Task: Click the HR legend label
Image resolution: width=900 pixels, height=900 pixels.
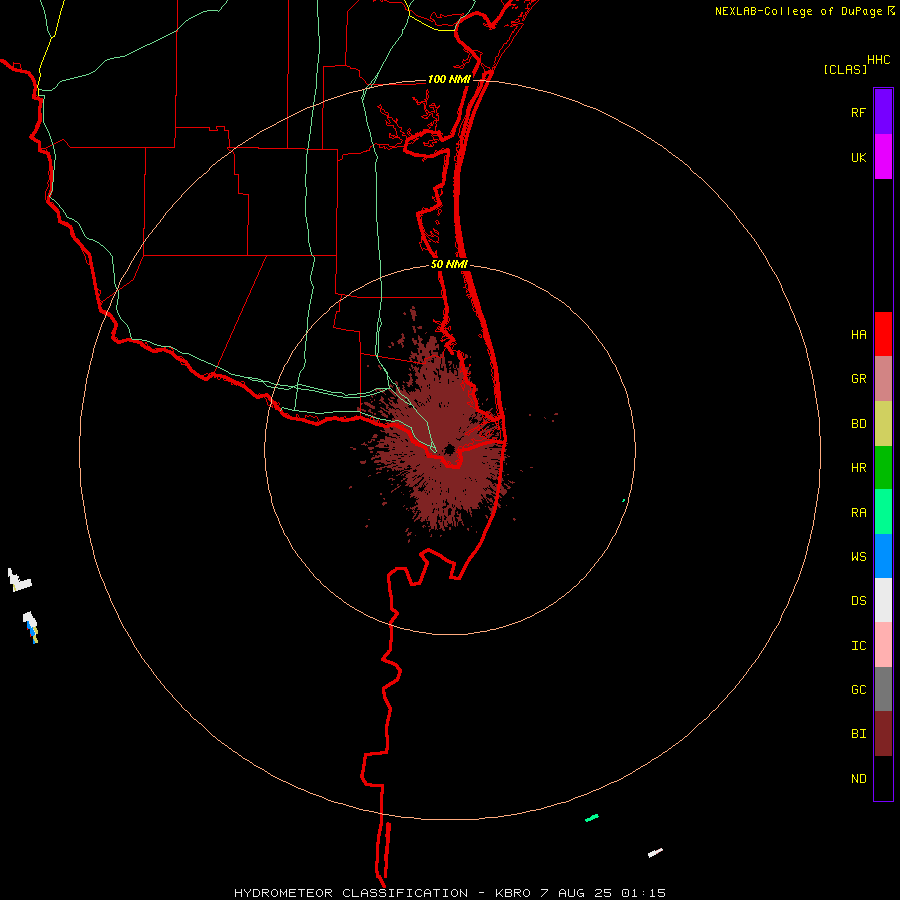Action: click(858, 468)
